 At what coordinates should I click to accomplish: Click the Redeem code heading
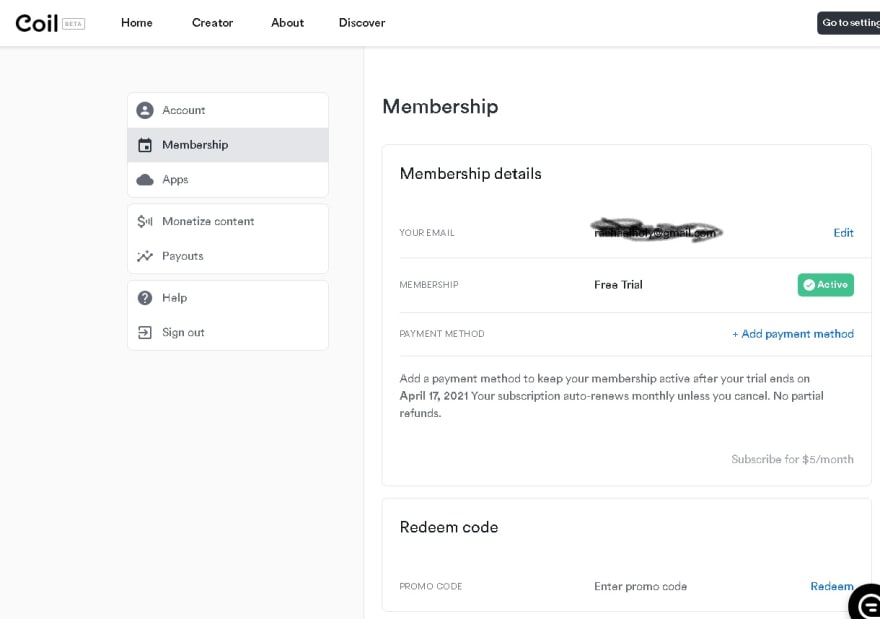(x=448, y=528)
